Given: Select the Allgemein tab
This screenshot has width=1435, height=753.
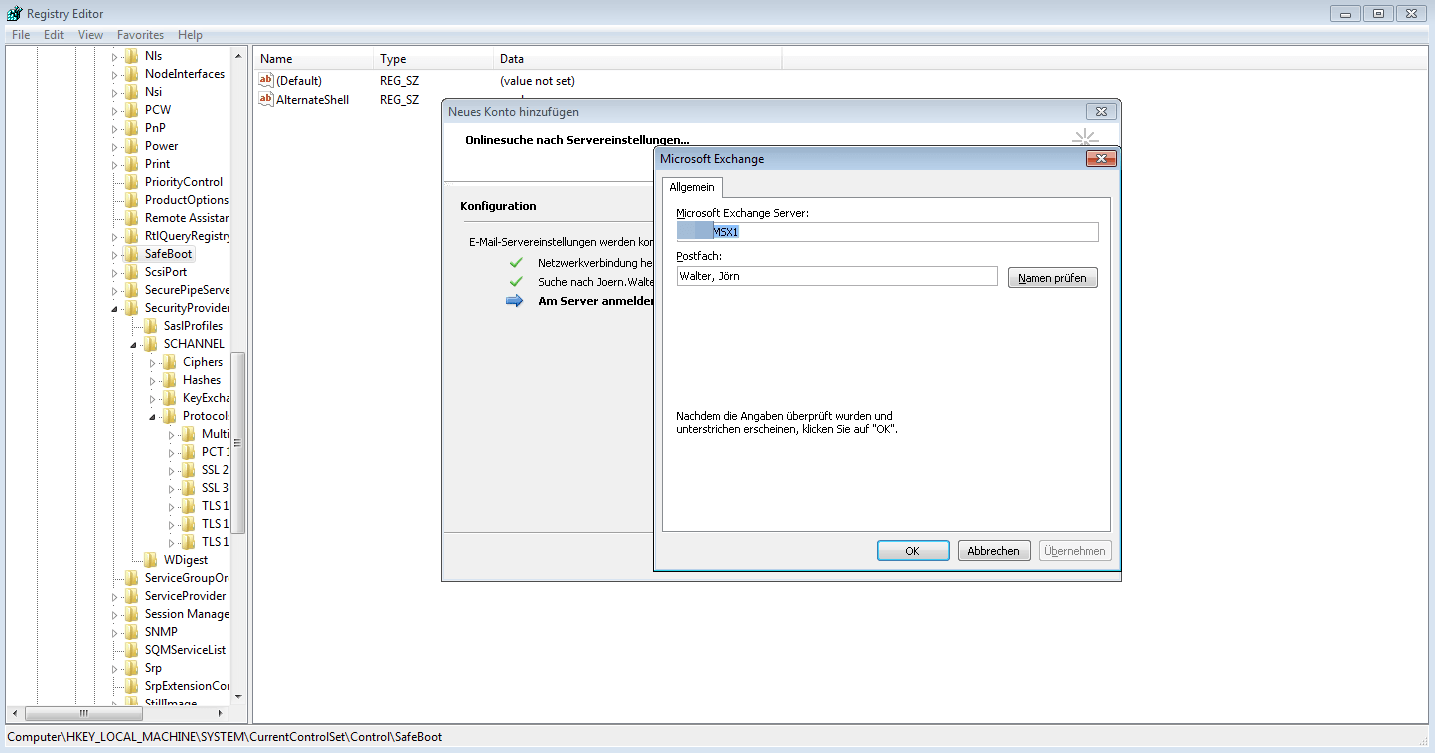Looking at the screenshot, I should [692, 188].
